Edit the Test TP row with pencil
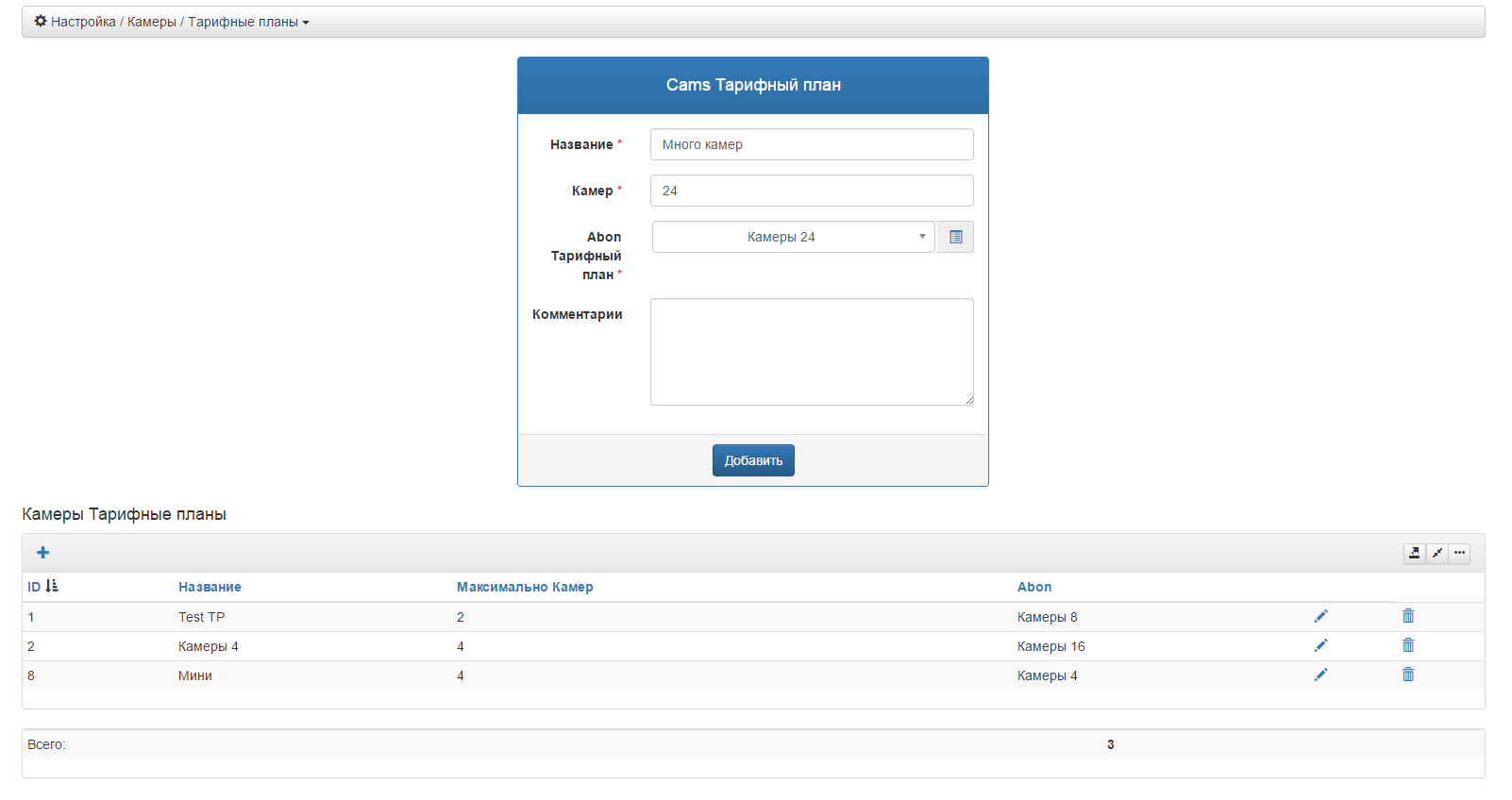Image resolution: width=1512 pixels, height=800 pixels. coord(1320,617)
